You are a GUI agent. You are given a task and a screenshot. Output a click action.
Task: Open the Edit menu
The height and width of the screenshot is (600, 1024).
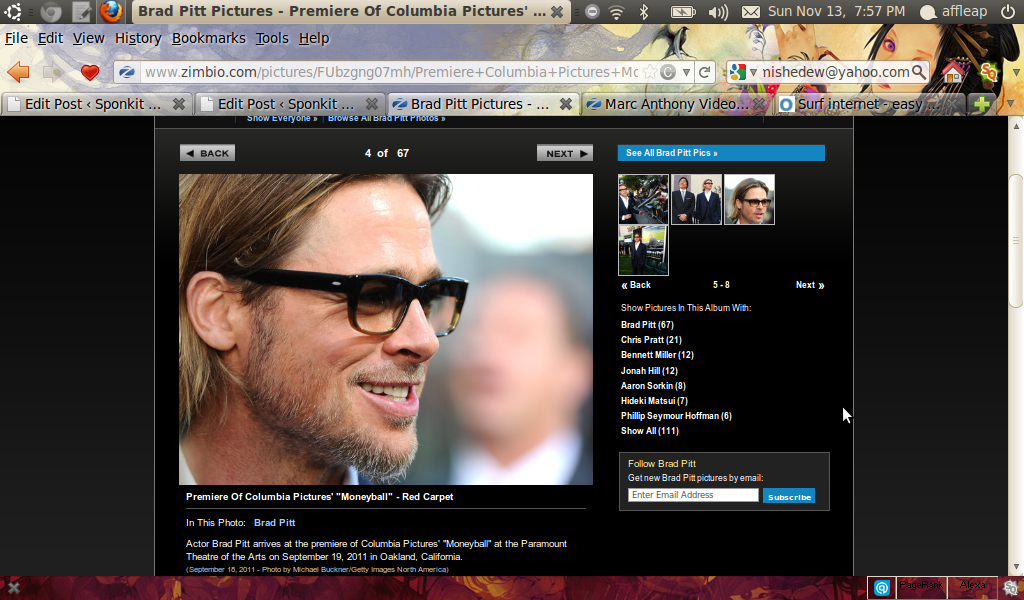[x=50, y=39]
